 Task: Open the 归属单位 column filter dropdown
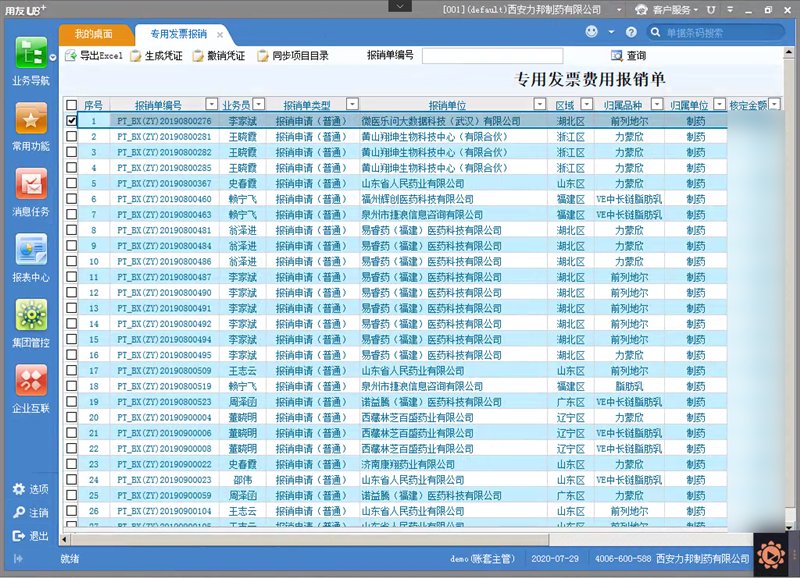click(x=719, y=104)
